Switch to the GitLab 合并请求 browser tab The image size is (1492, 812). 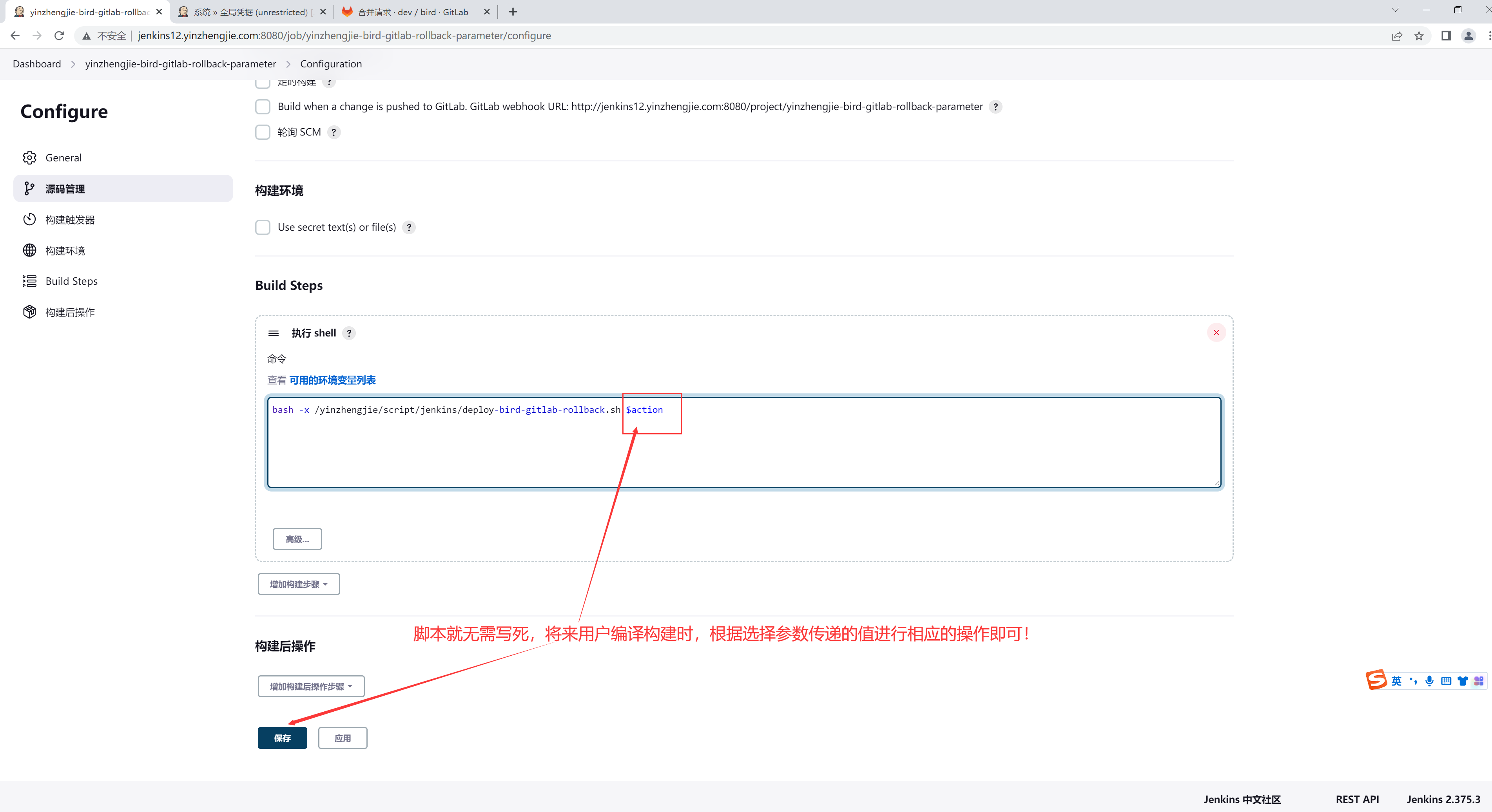click(412, 12)
